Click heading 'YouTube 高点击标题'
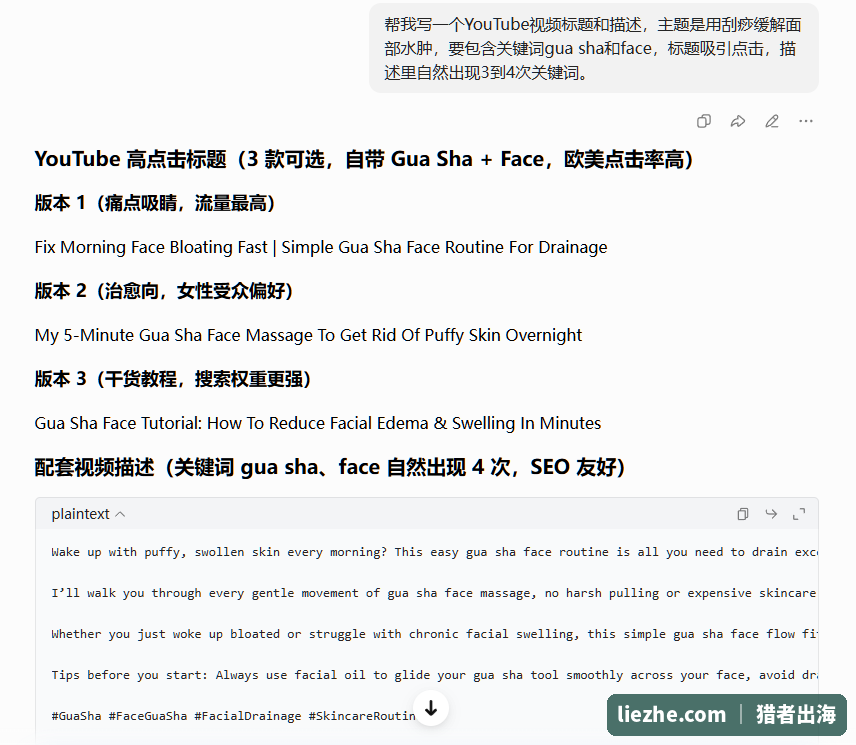Viewport: 856px width, 745px height. 364,159
